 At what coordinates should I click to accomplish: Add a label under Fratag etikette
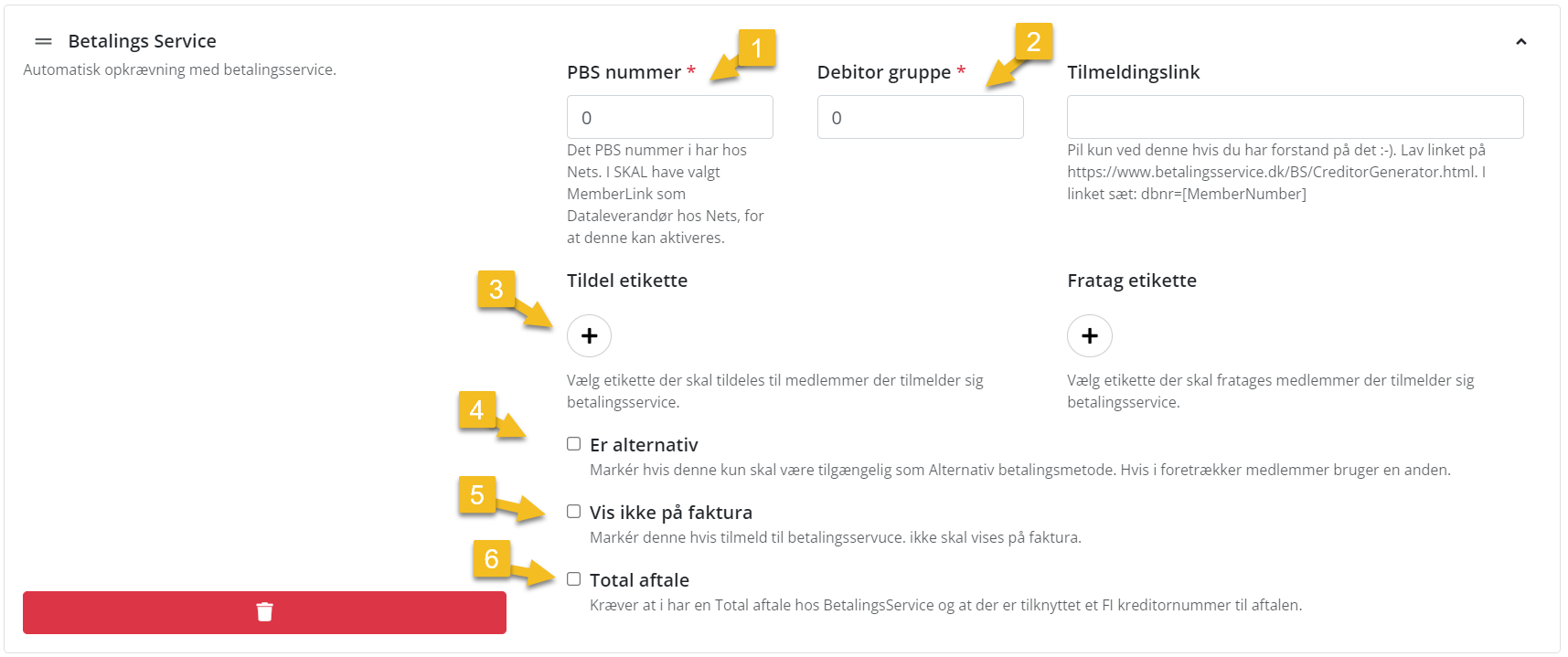tap(1089, 336)
